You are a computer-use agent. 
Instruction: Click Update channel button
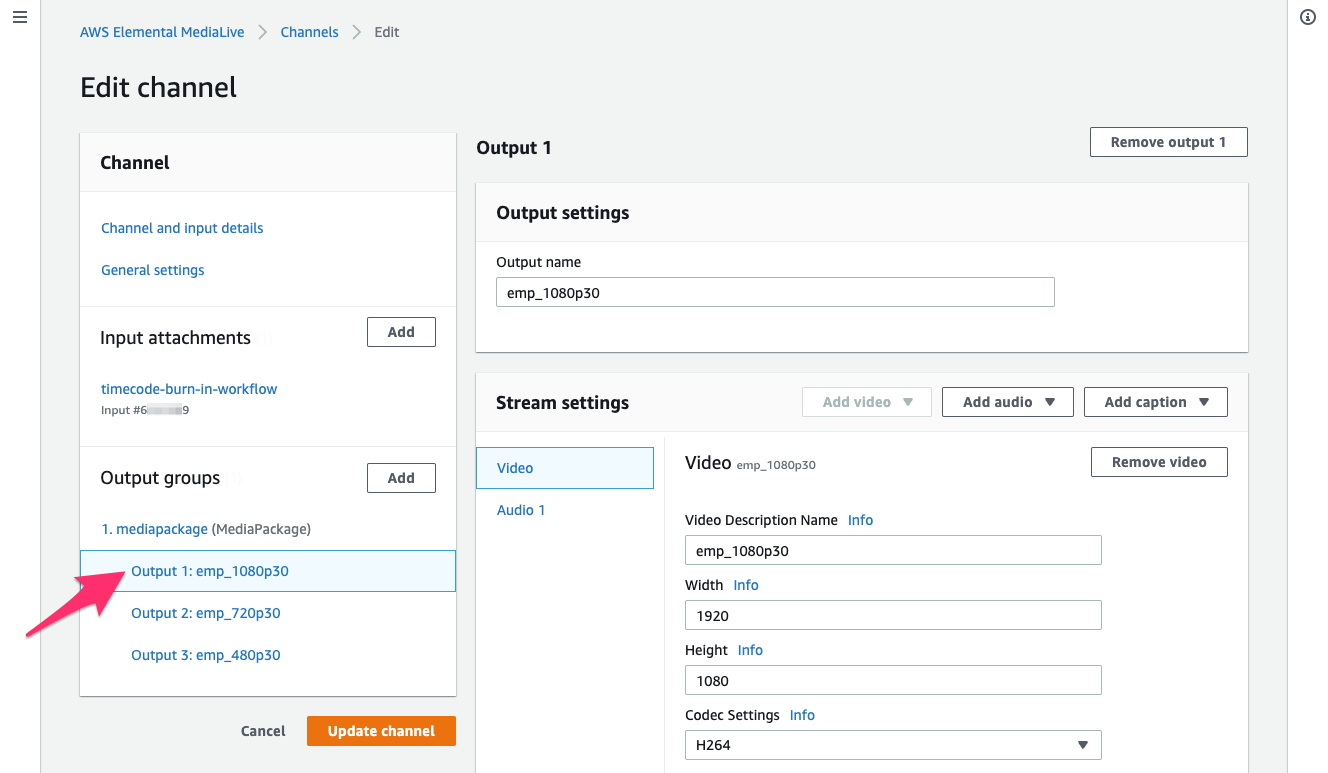pos(381,731)
